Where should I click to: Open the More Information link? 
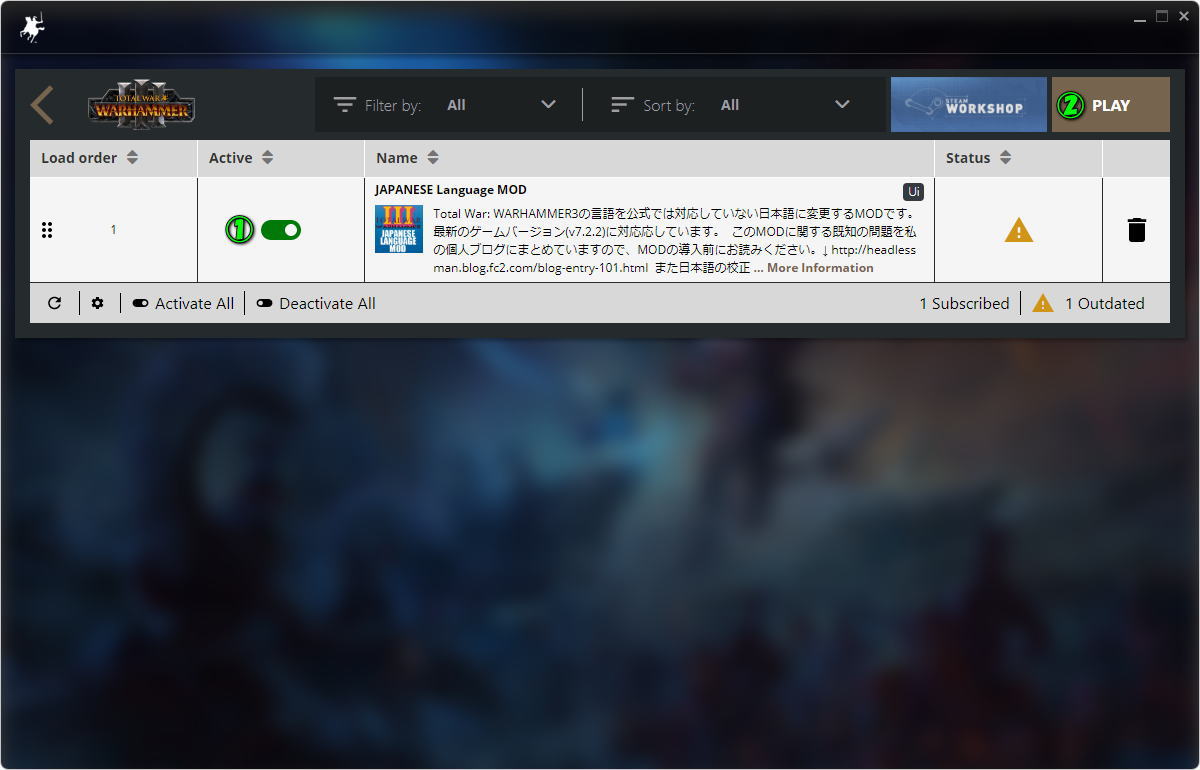pos(820,268)
